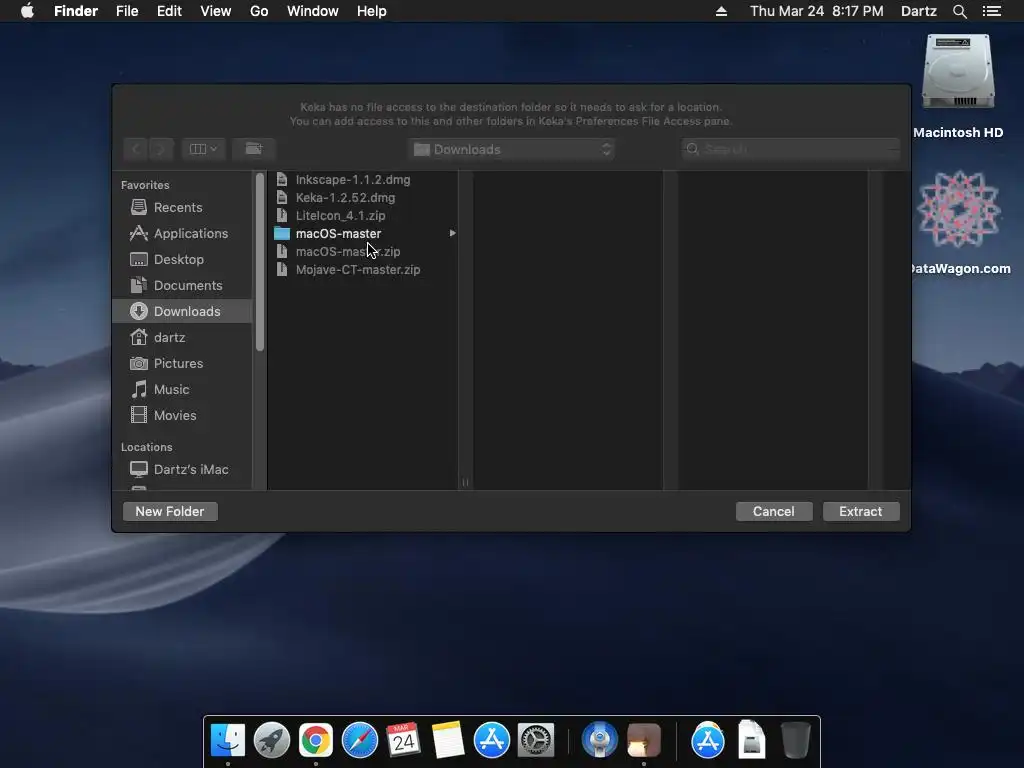The image size is (1024, 768).
Task: Click Inkscape-1.1.2.dmg in the file list
Action: pyautogui.click(x=363, y=180)
